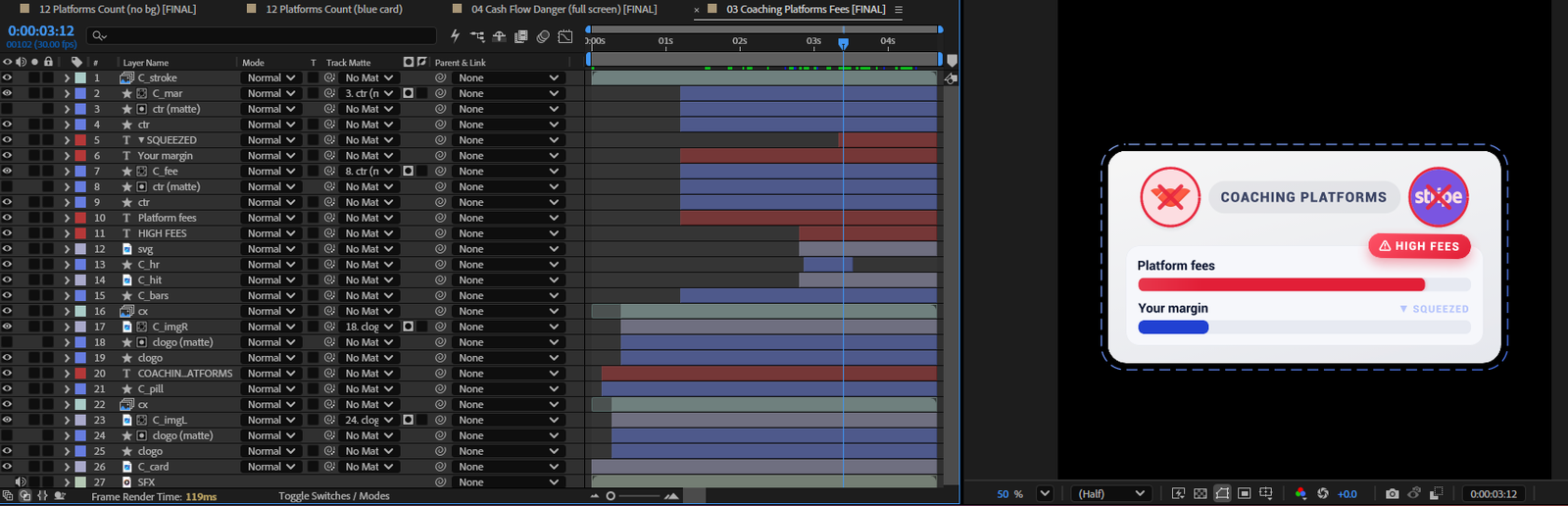Screen dimensions: 1568x506
Task: Enable Frame Blending for the composition
Action: tap(521, 36)
